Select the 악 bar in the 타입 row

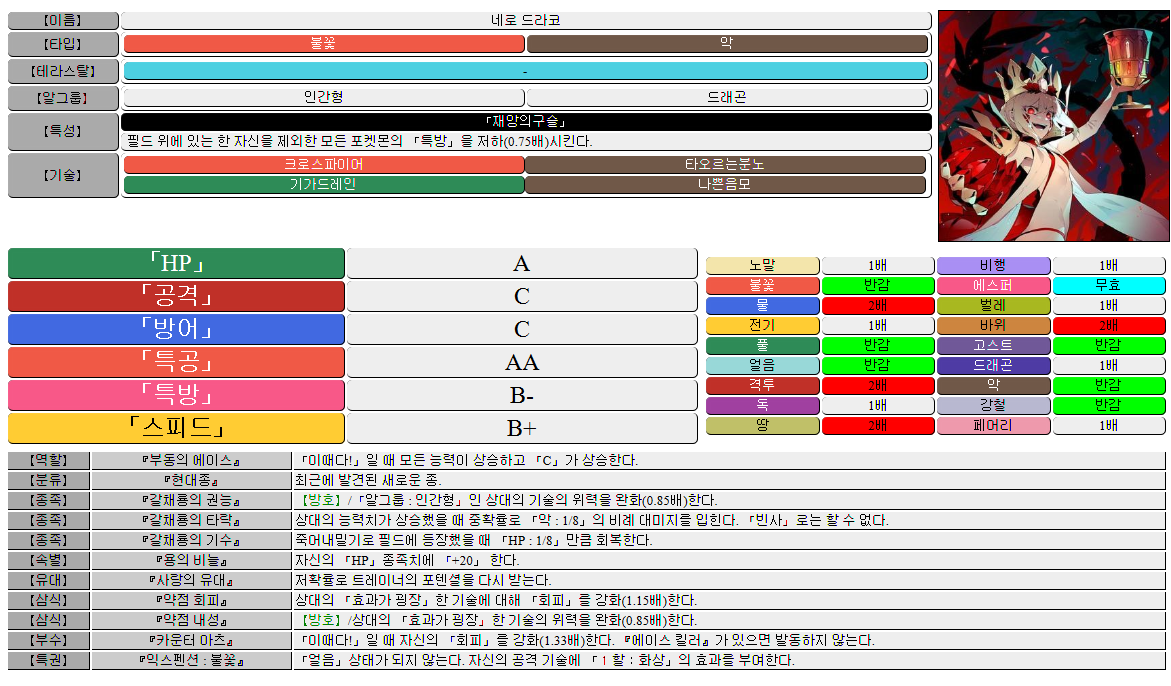[727, 44]
